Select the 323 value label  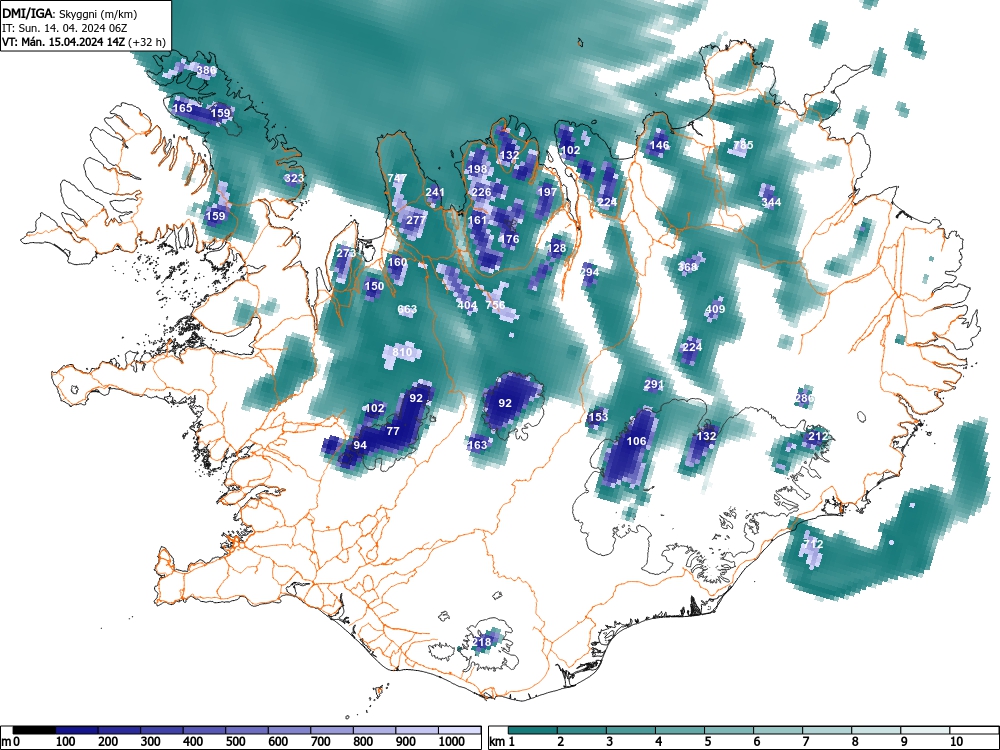click(x=294, y=178)
